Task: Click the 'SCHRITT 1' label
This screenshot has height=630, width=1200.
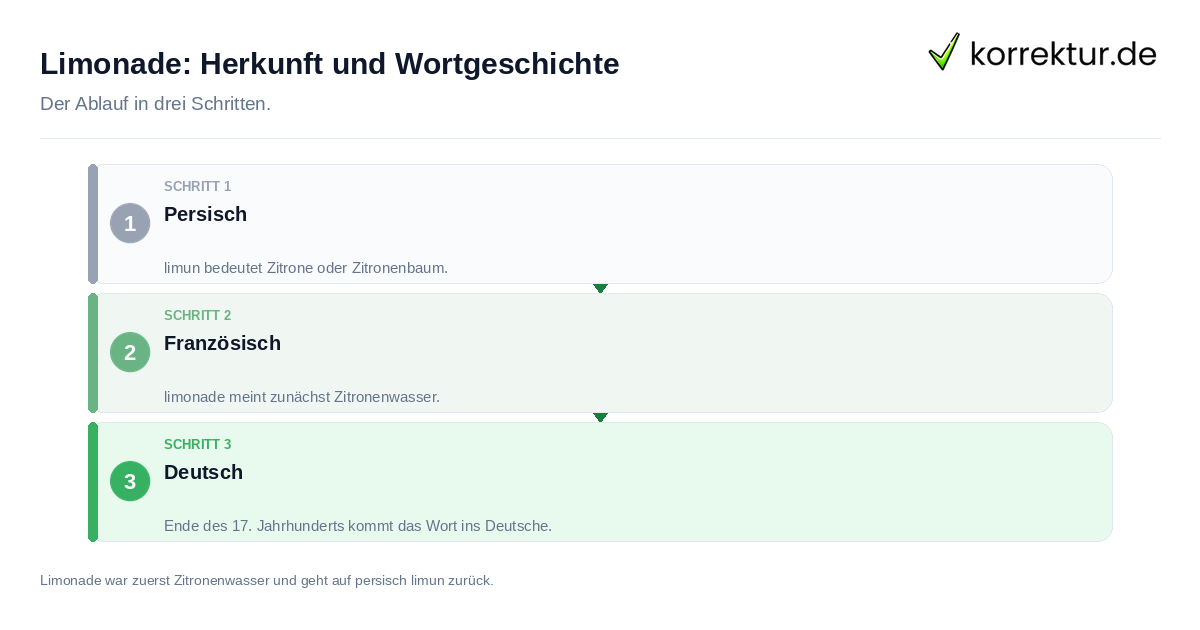Action: (x=198, y=187)
